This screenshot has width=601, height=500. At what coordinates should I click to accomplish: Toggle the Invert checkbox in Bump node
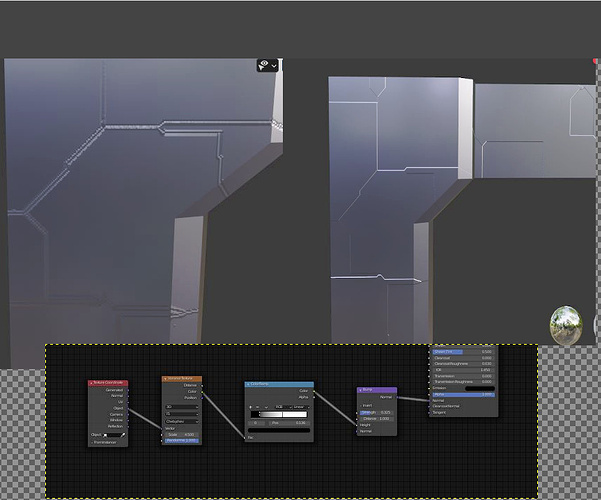click(x=361, y=406)
